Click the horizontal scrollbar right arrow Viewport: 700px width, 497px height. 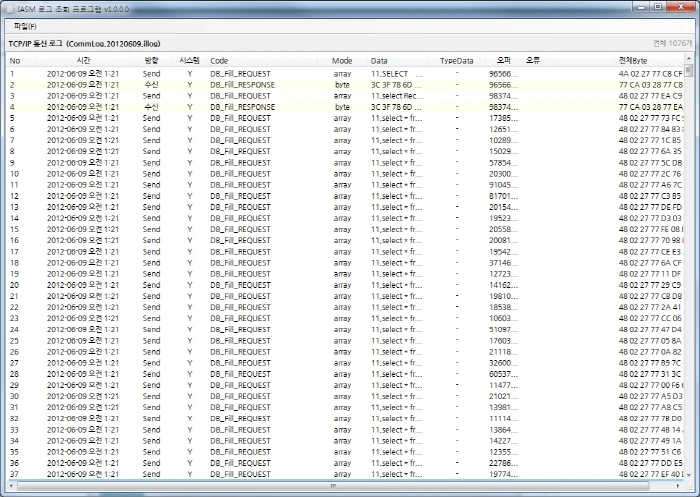(678, 485)
